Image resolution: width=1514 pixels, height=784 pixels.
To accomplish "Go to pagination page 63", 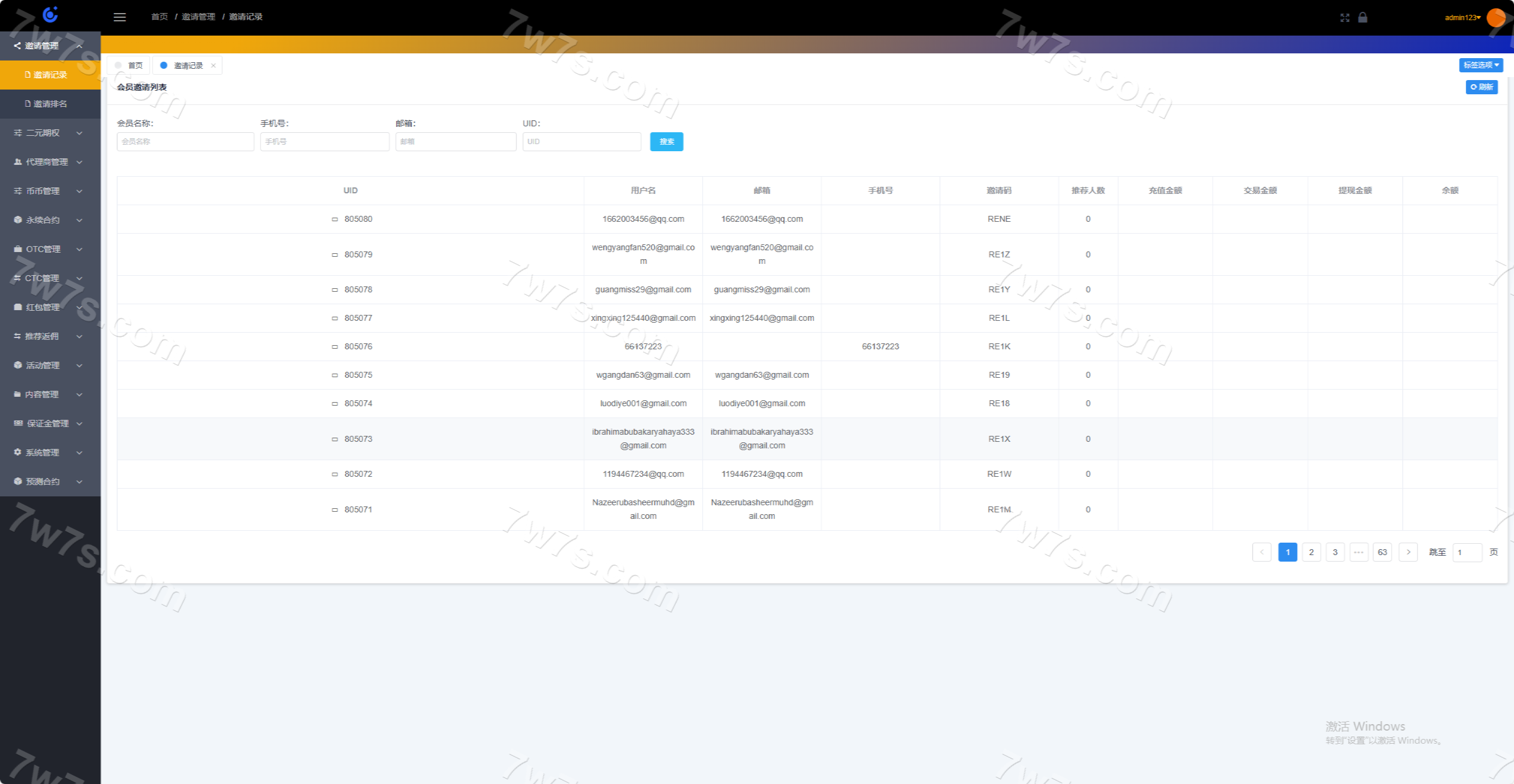I will 1382,552.
